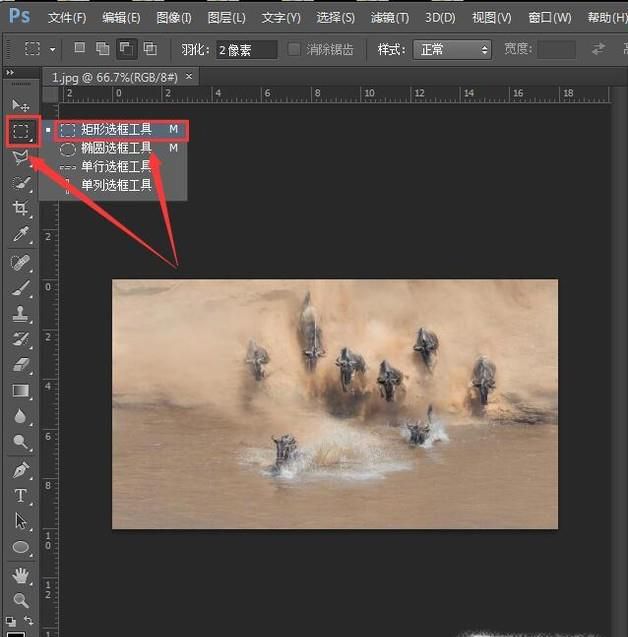Screen dimensions: 628x637
Task: Choose Intersect with Selection mode
Action: [x=150, y=49]
